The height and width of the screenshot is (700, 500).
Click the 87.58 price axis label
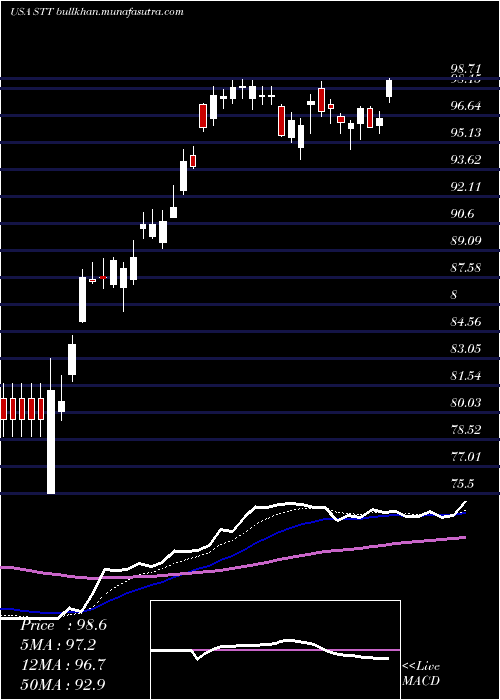click(466, 268)
